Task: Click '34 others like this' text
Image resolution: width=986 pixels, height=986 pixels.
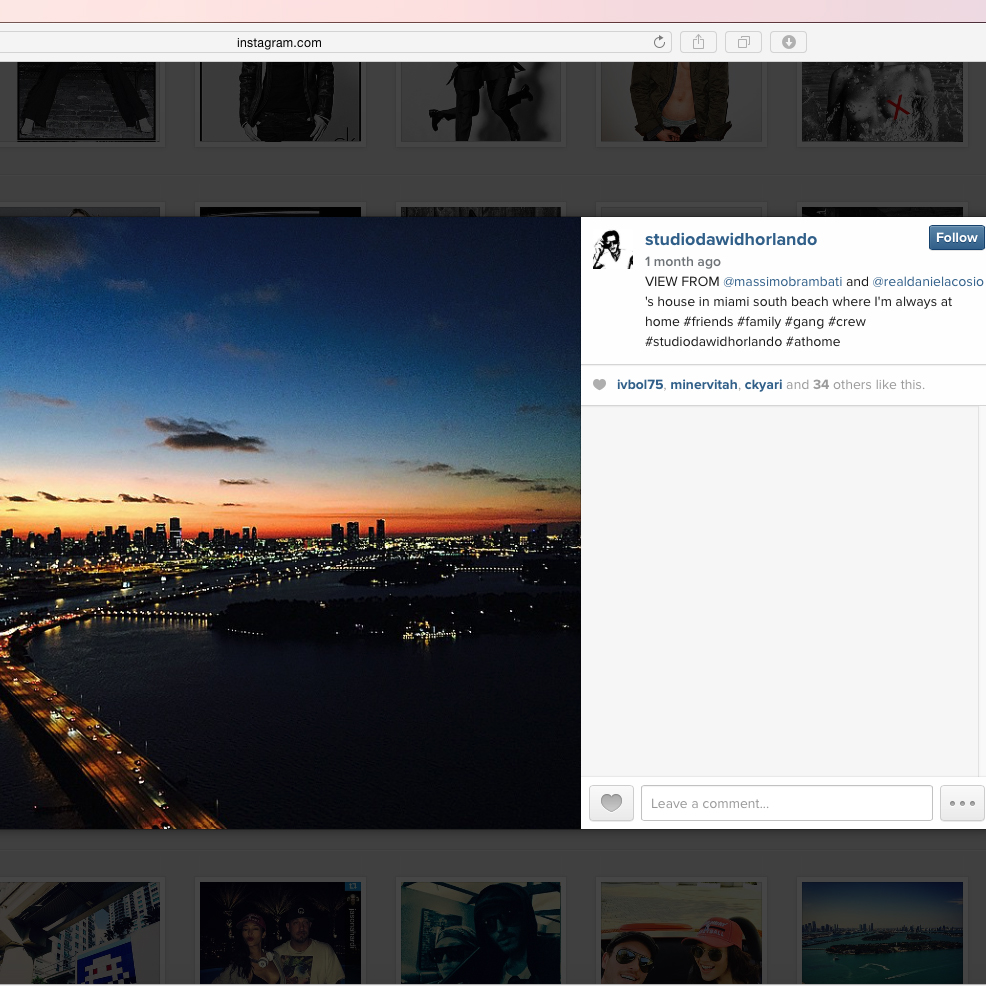Action: pos(868,385)
